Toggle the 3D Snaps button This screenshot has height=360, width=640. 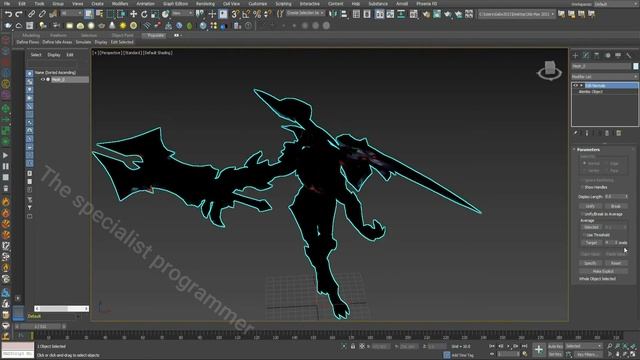click(x=235, y=14)
